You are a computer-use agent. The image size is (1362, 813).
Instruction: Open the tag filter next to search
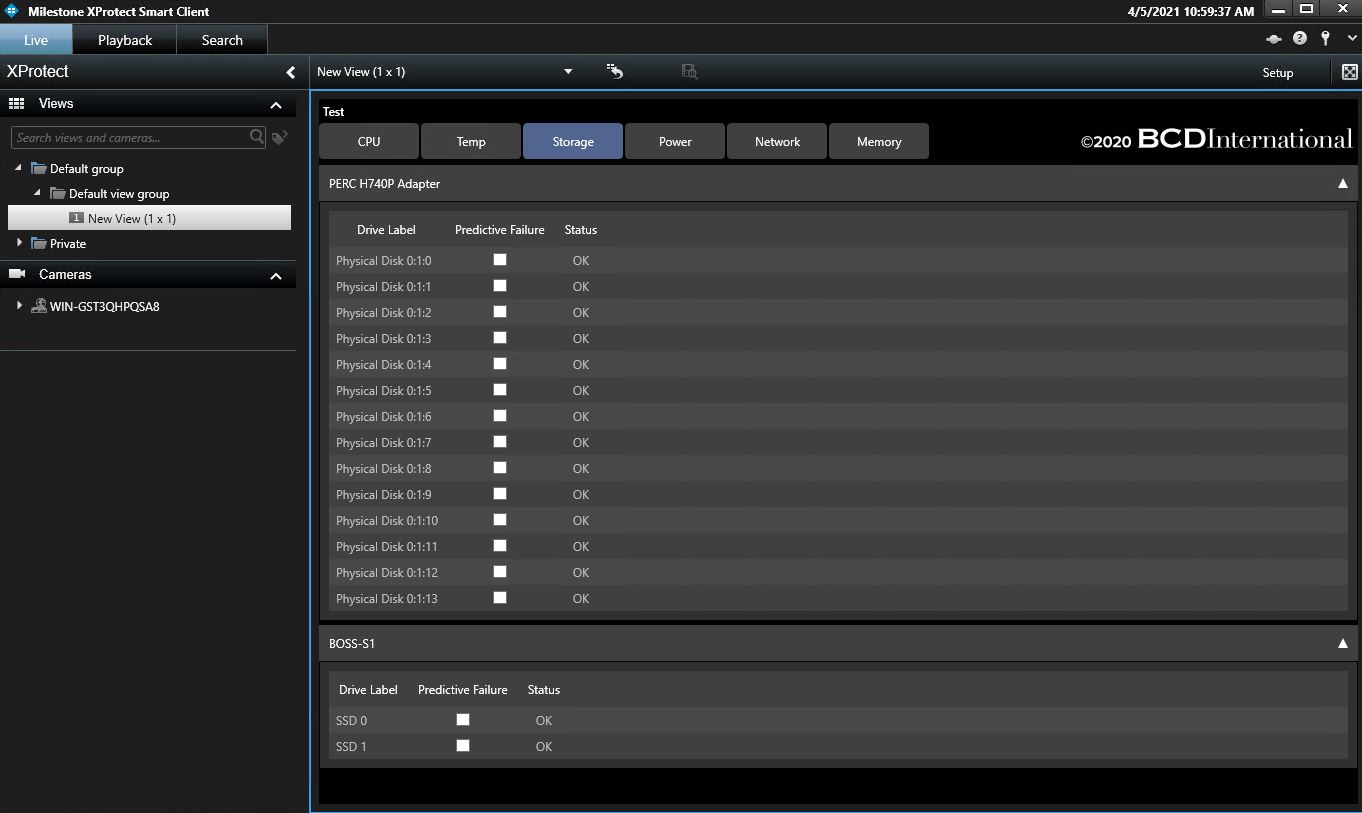[280, 138]
